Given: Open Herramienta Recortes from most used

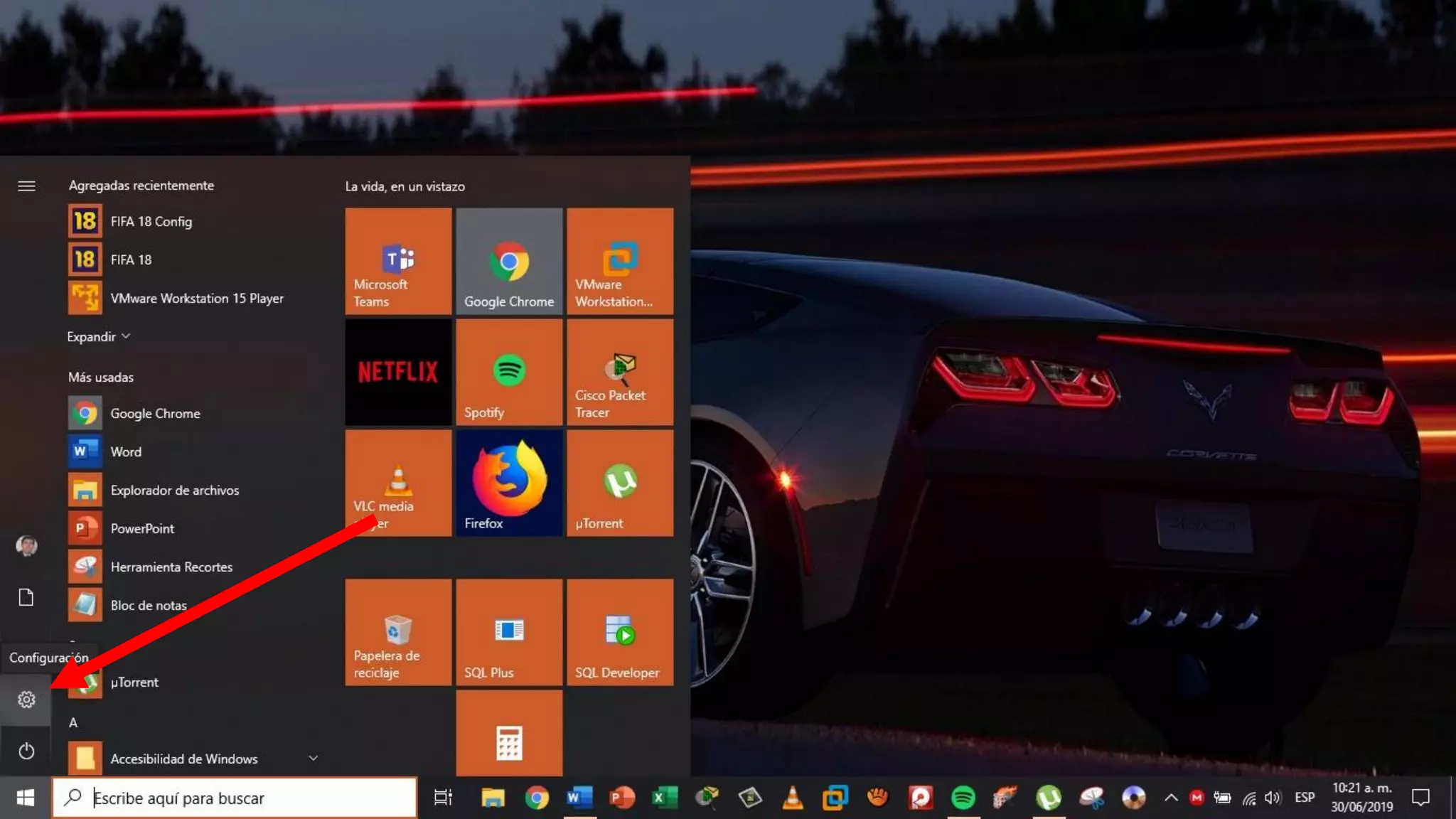Looking at the screenshot, I should coord(171,567).
